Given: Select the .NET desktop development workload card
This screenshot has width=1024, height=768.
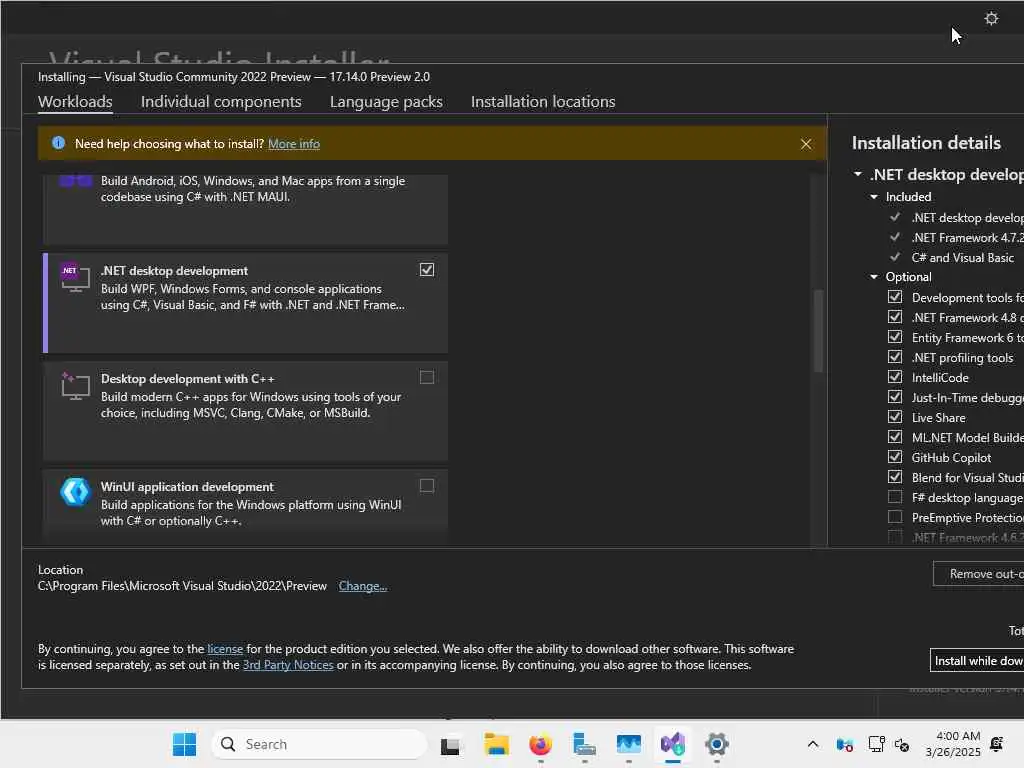Looking at the screenshot, I should (246, 303).
